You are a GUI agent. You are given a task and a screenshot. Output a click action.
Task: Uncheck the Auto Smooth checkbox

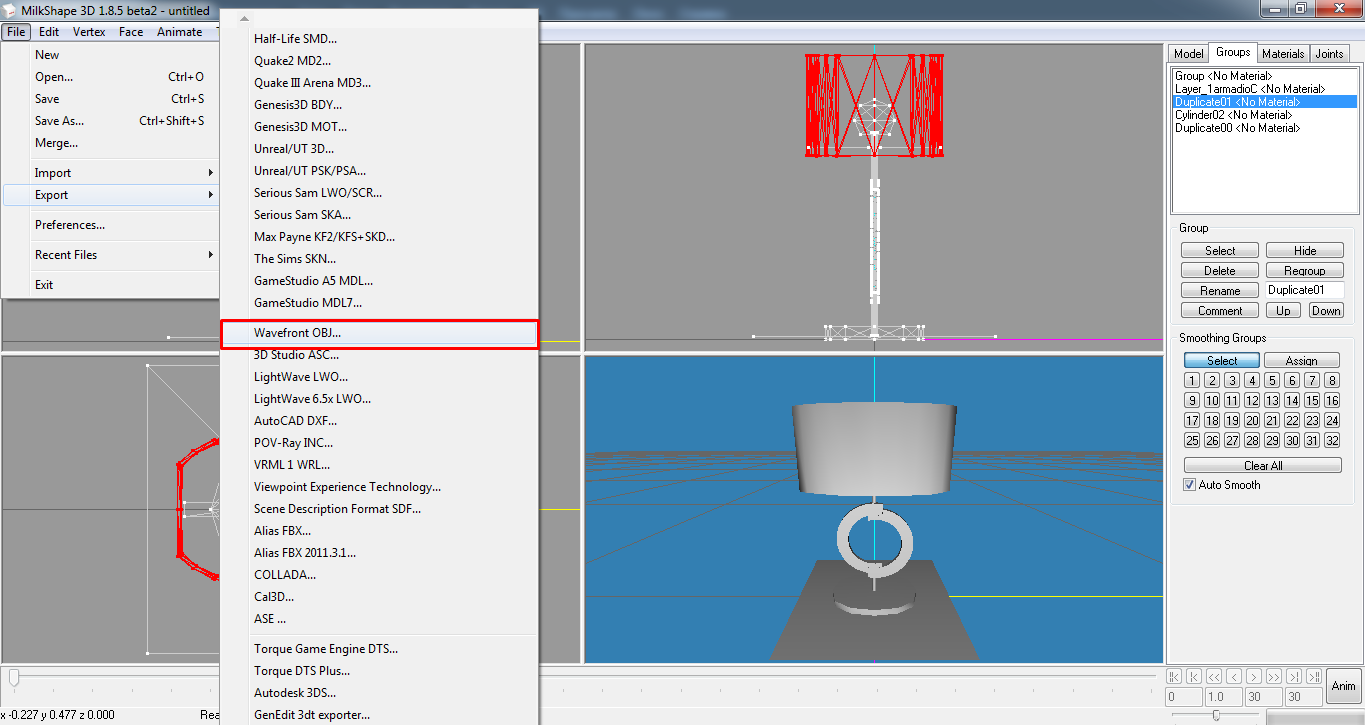(1189, 485)
